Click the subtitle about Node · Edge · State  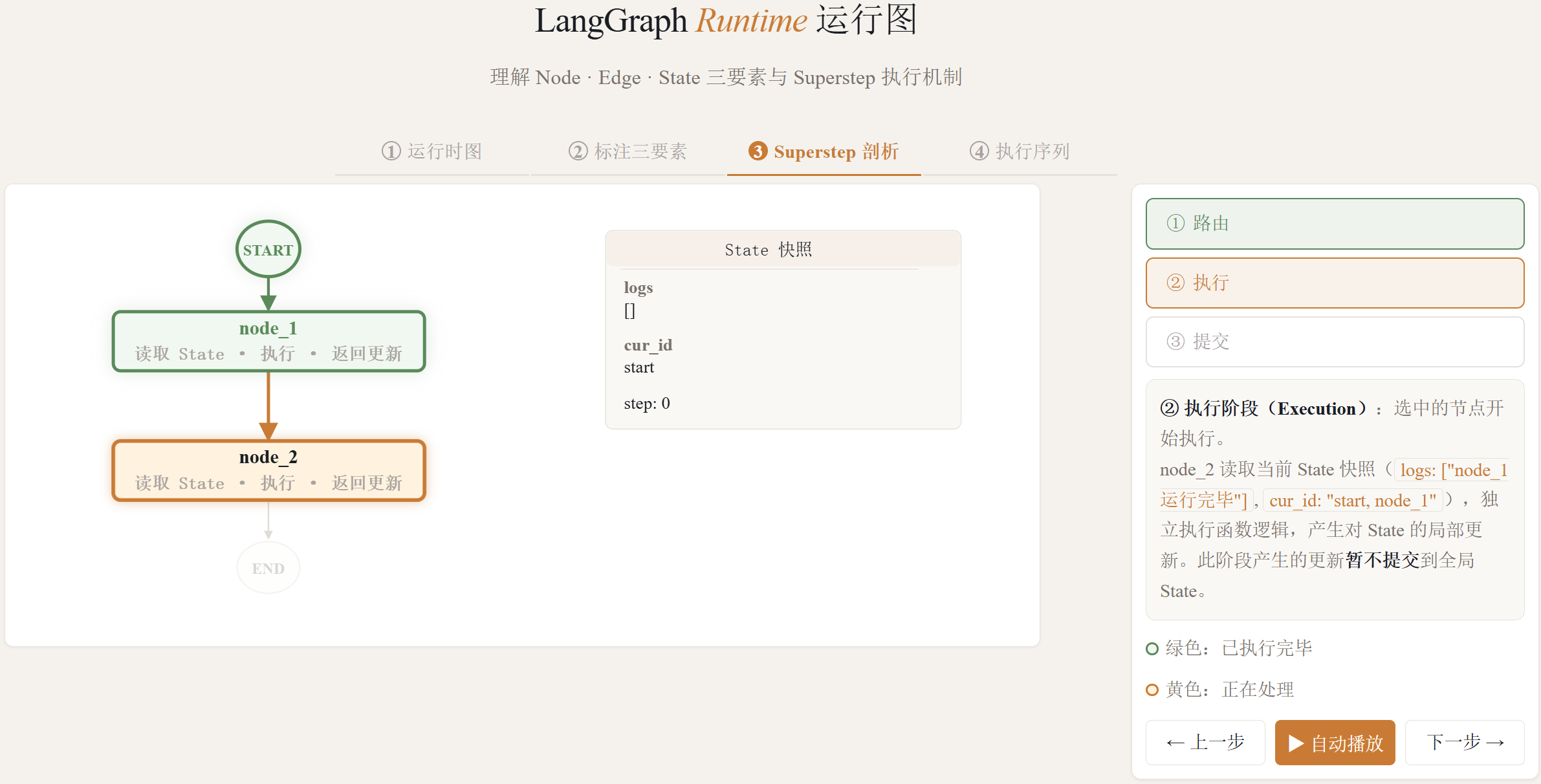tap(726, 78)
